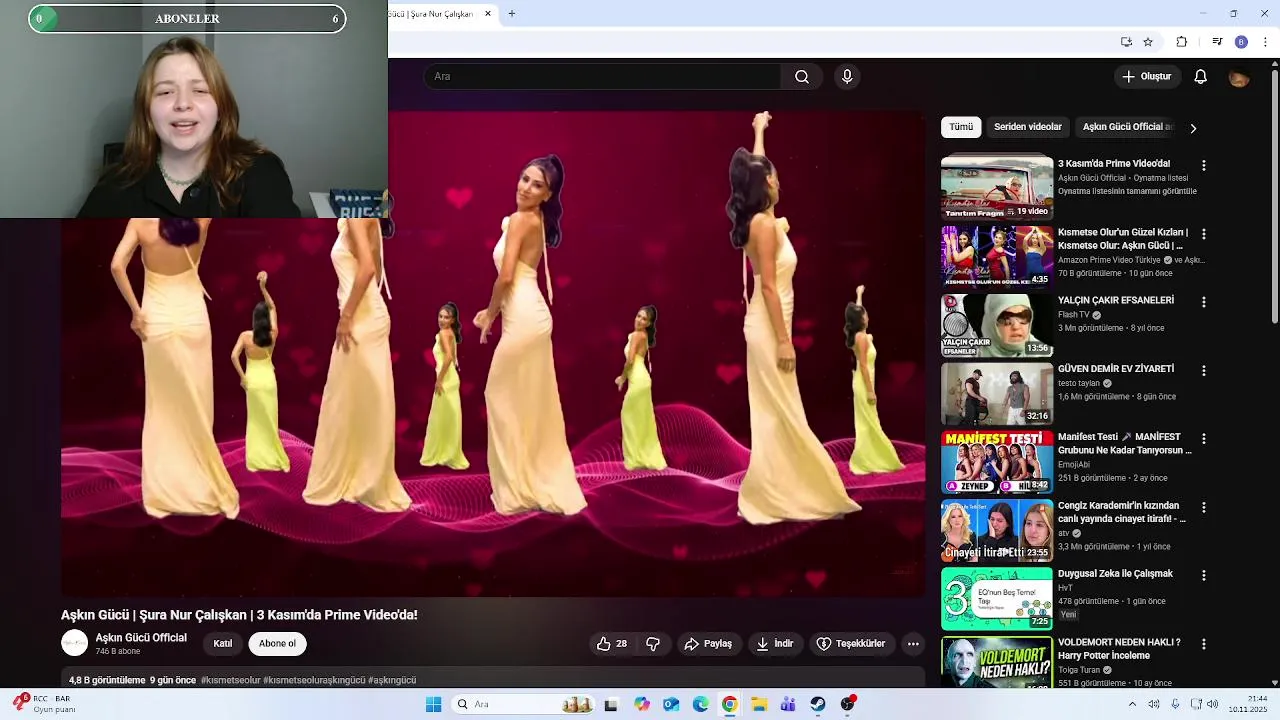Open YouTube notifications bell
The image size is (1280, 720).
(x=1201, y=77)
